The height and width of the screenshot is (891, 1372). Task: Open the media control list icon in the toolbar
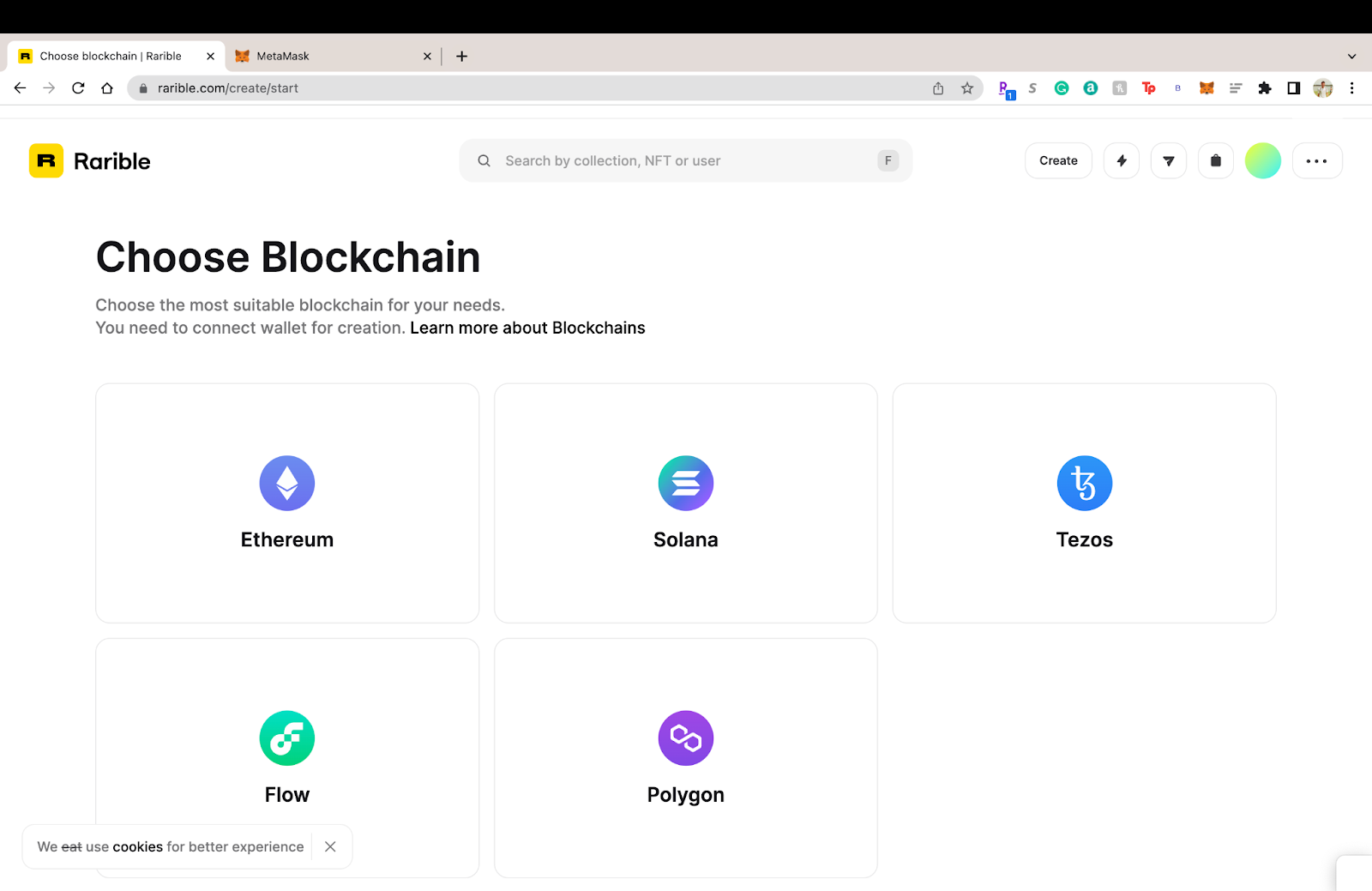pos(1236,88)
